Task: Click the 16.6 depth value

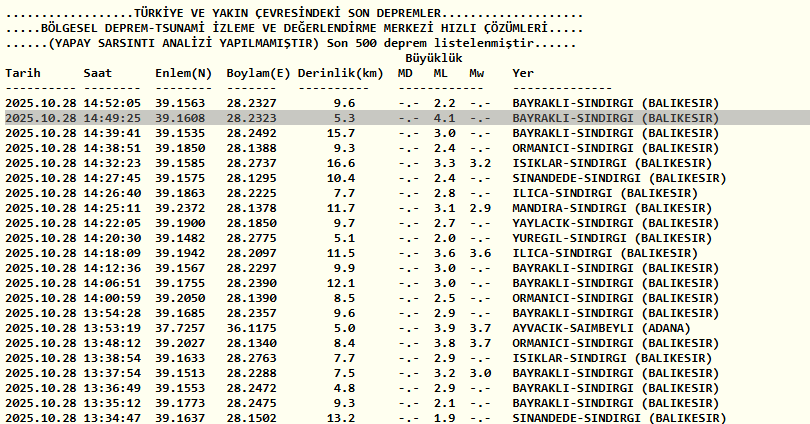Action: click(x=341, y=164)
